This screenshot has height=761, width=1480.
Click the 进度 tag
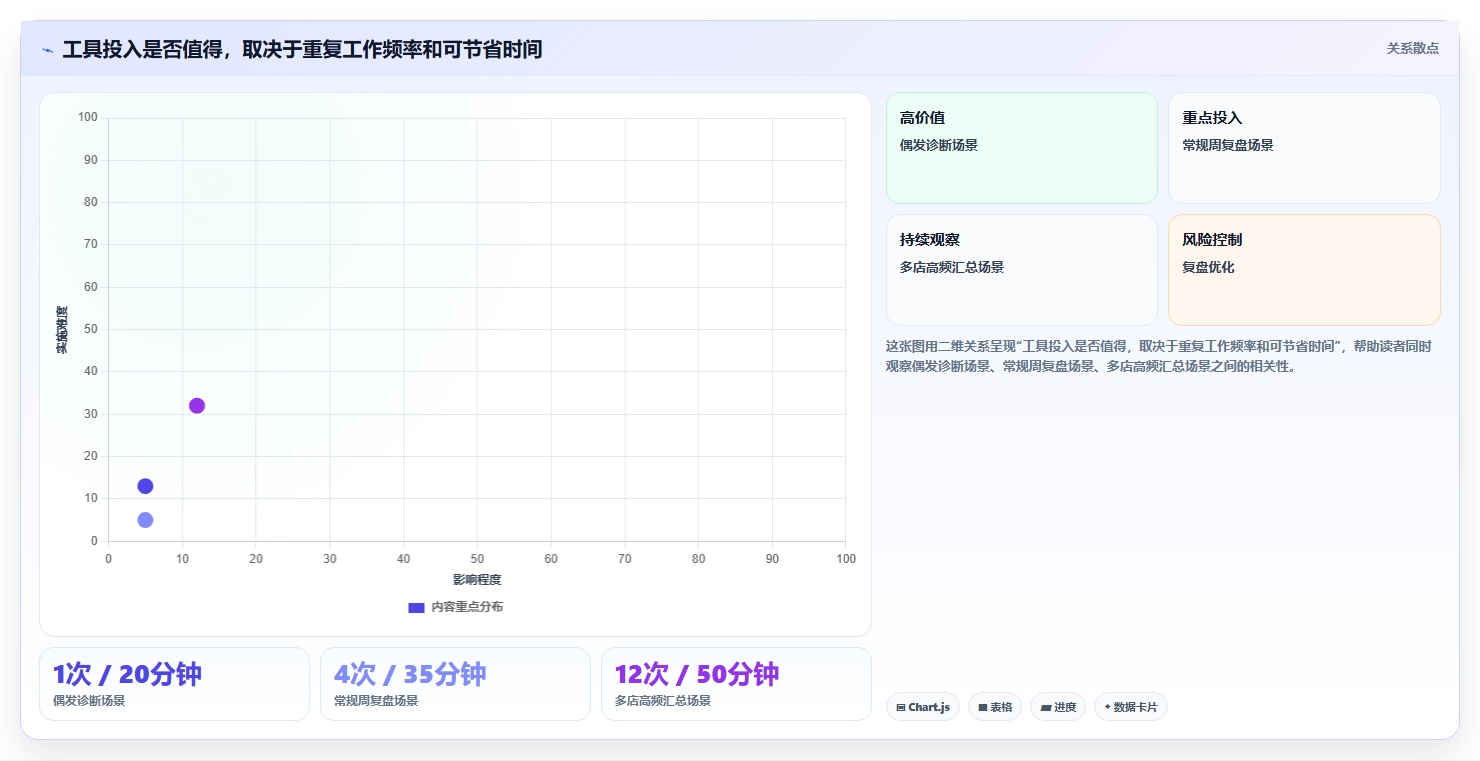[1058, 707]
